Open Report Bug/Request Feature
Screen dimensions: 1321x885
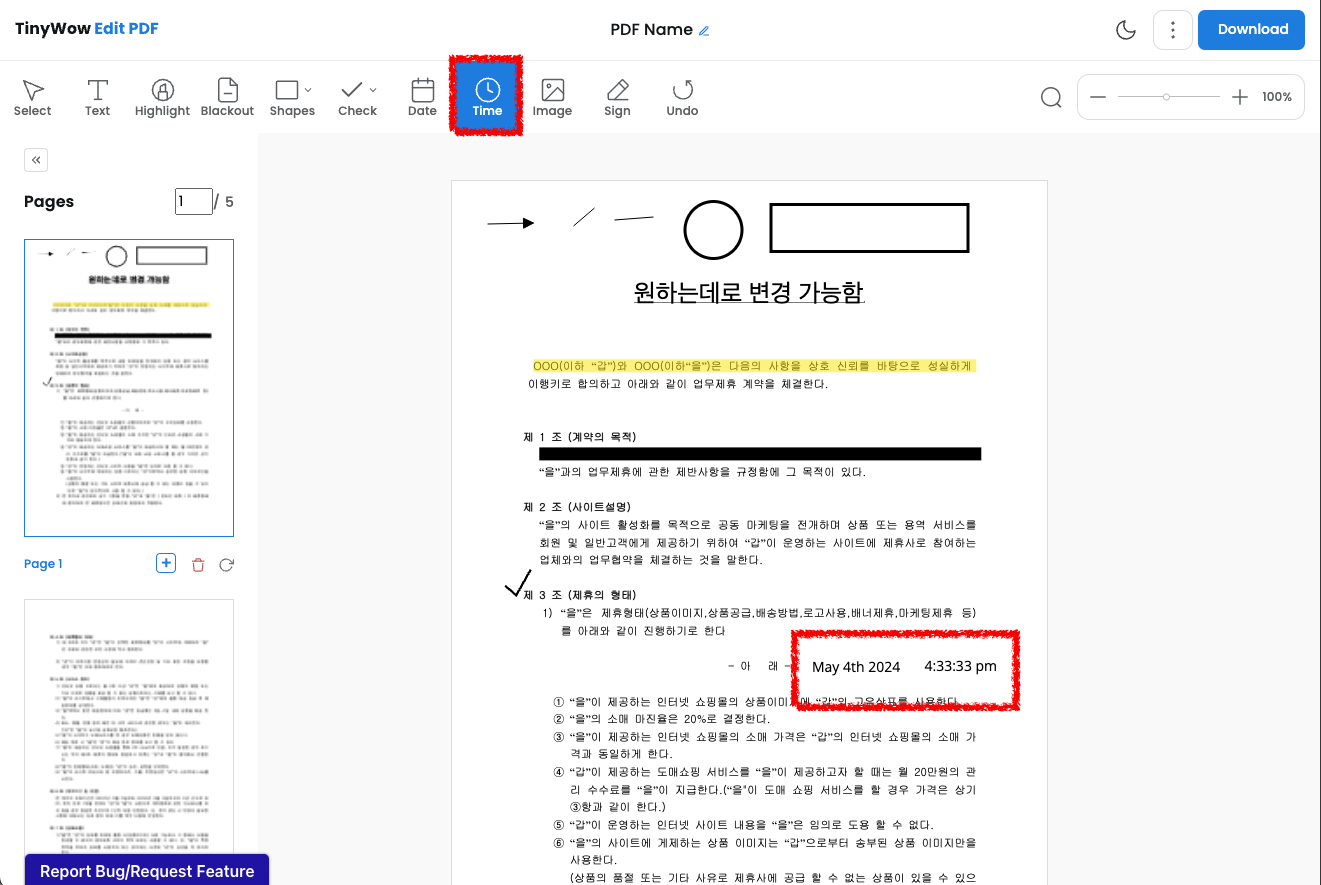pyautogui.click(x=146, y=871)
